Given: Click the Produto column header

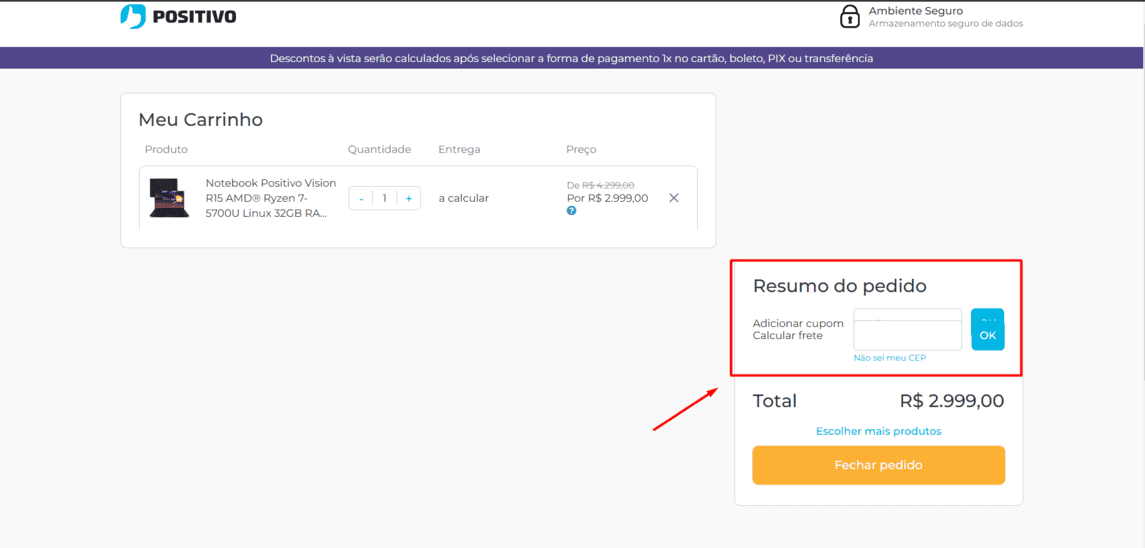Looking at the screenshot, I should (x=166, y=150).
